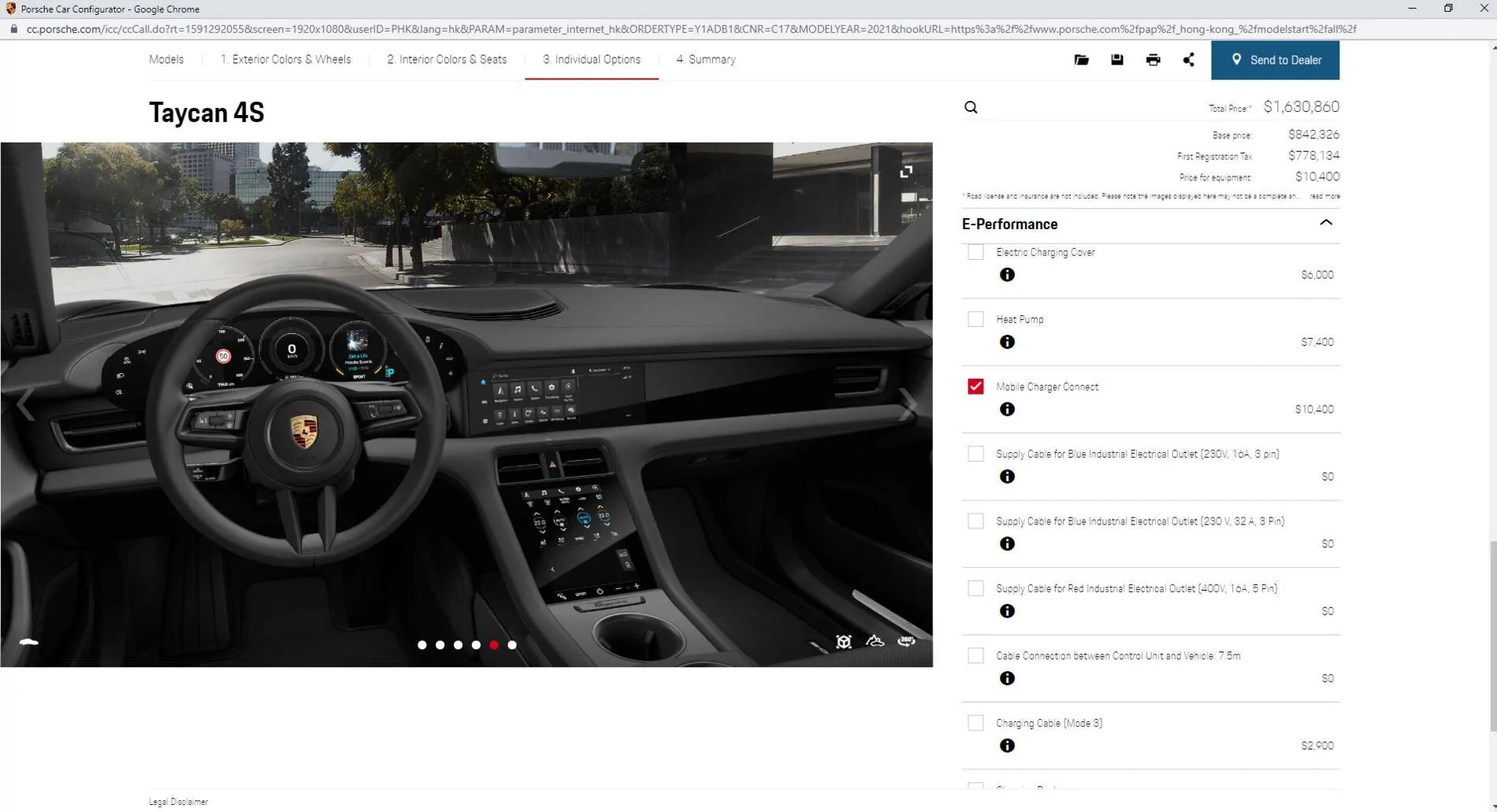This screenshot has height=812, width=1497.
Task: Open the 3D view icon
Action: click(x=844, y=641)
